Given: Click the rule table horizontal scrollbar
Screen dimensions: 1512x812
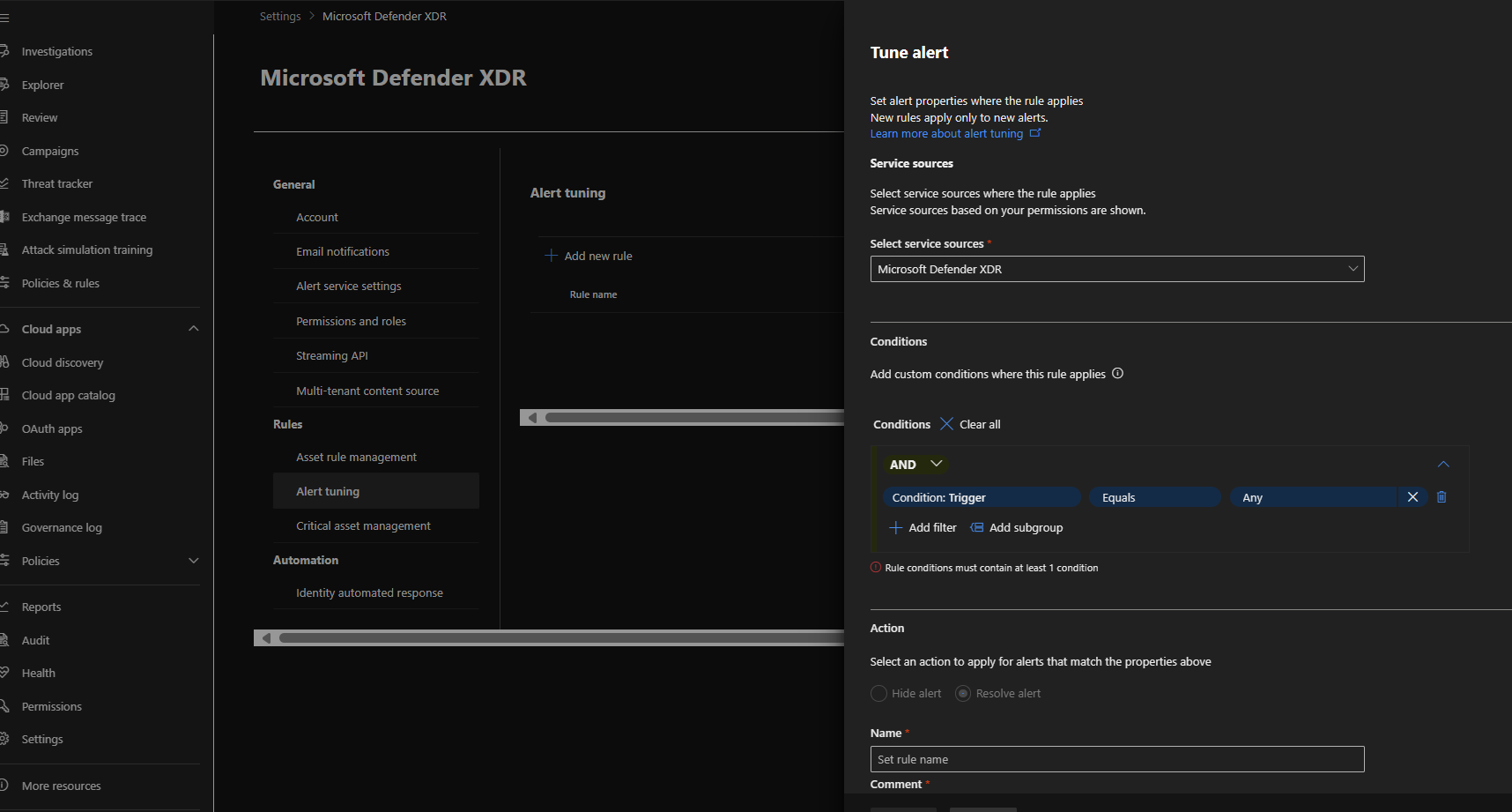Looking at the screenshot, I should pyautogui.click(x=694, y=417).
